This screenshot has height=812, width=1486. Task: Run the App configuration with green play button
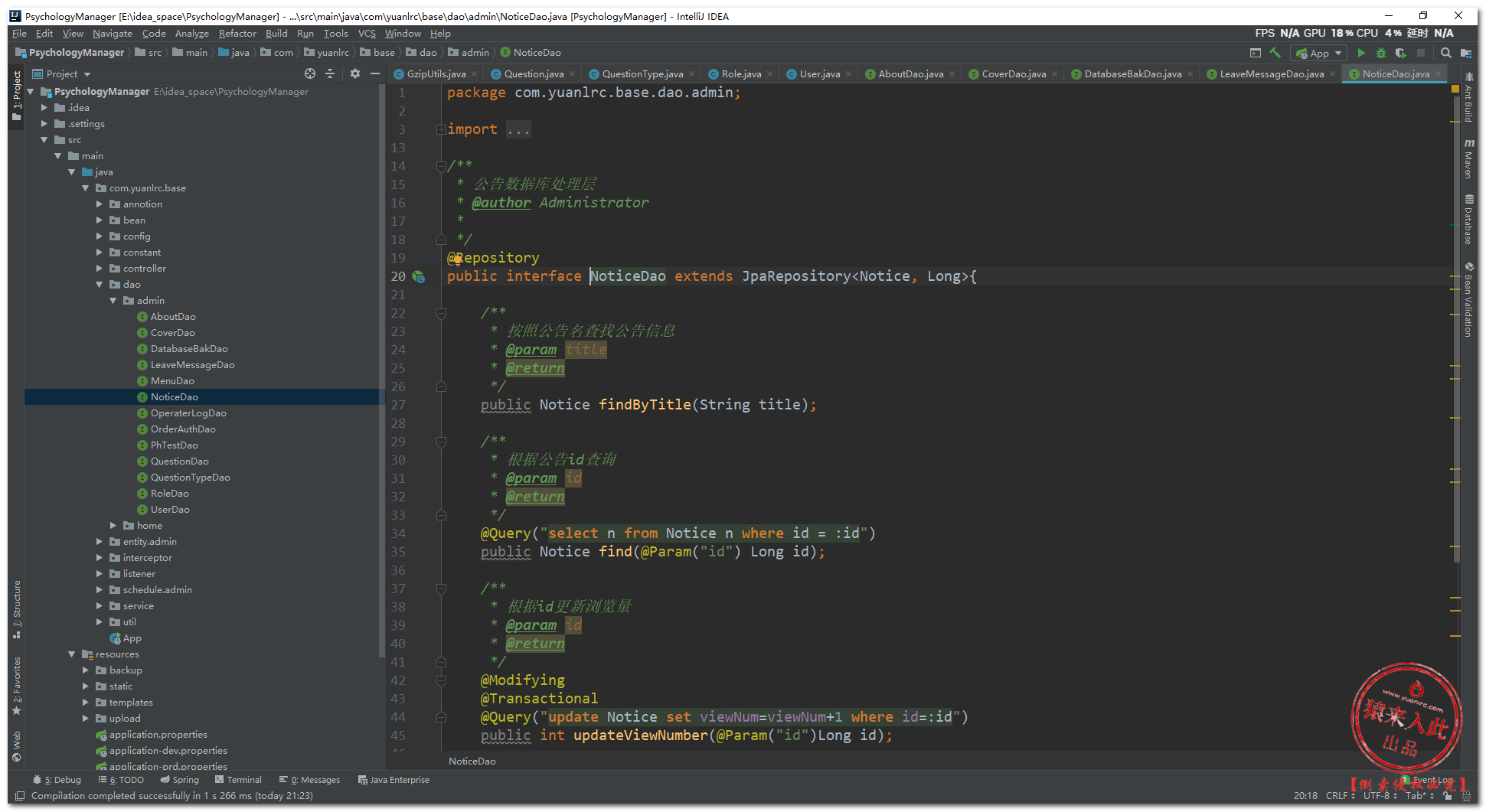coord(1360,53)
